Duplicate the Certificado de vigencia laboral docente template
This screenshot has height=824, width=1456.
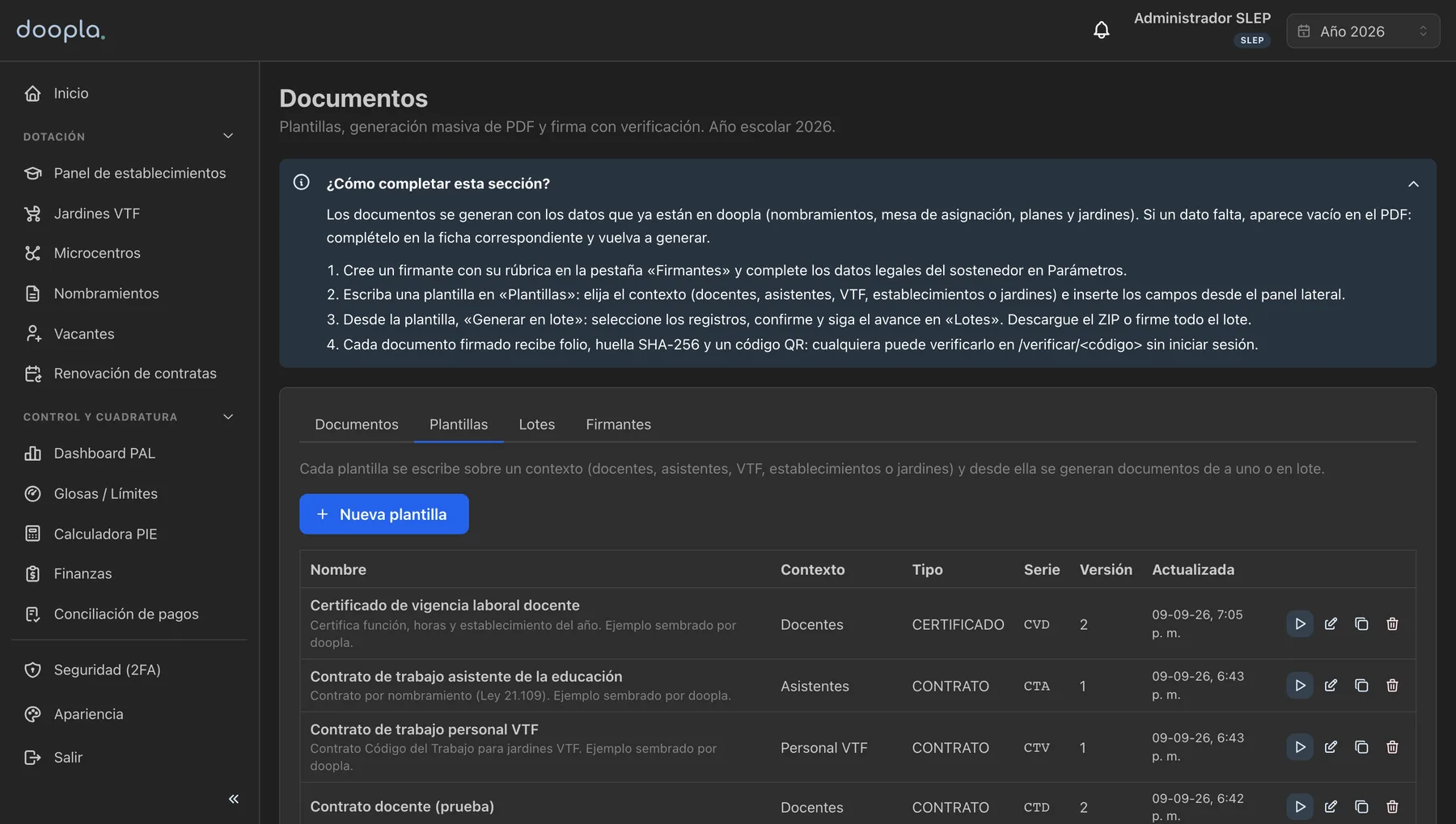point(1361,624)
